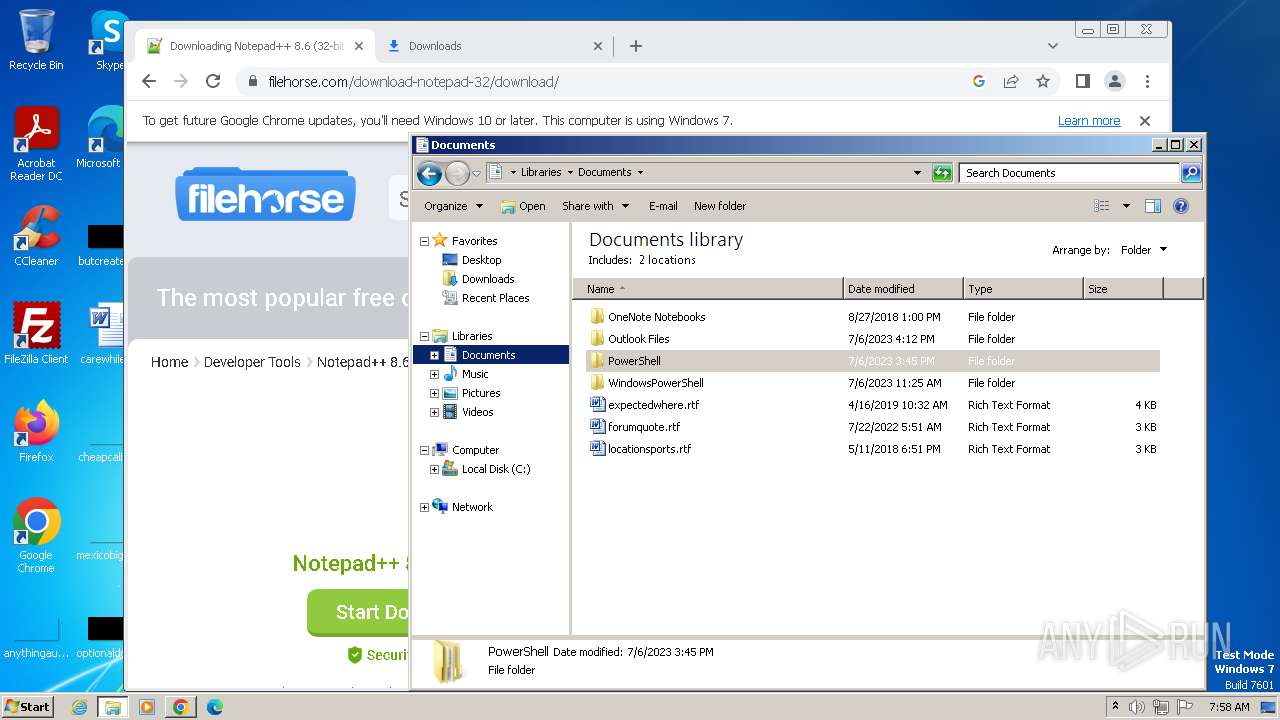The width and height of the screenshot is (1280, 720).
Task: Open Chrome side panel icon
Action: coord(1082,82)
